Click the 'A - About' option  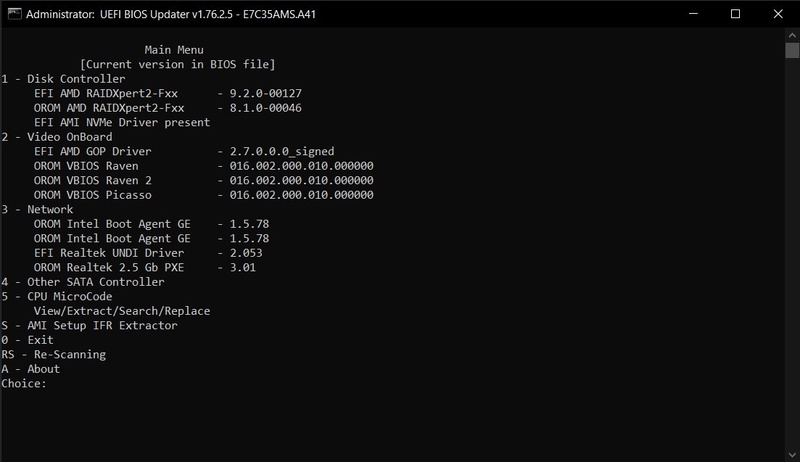point(31,369)
